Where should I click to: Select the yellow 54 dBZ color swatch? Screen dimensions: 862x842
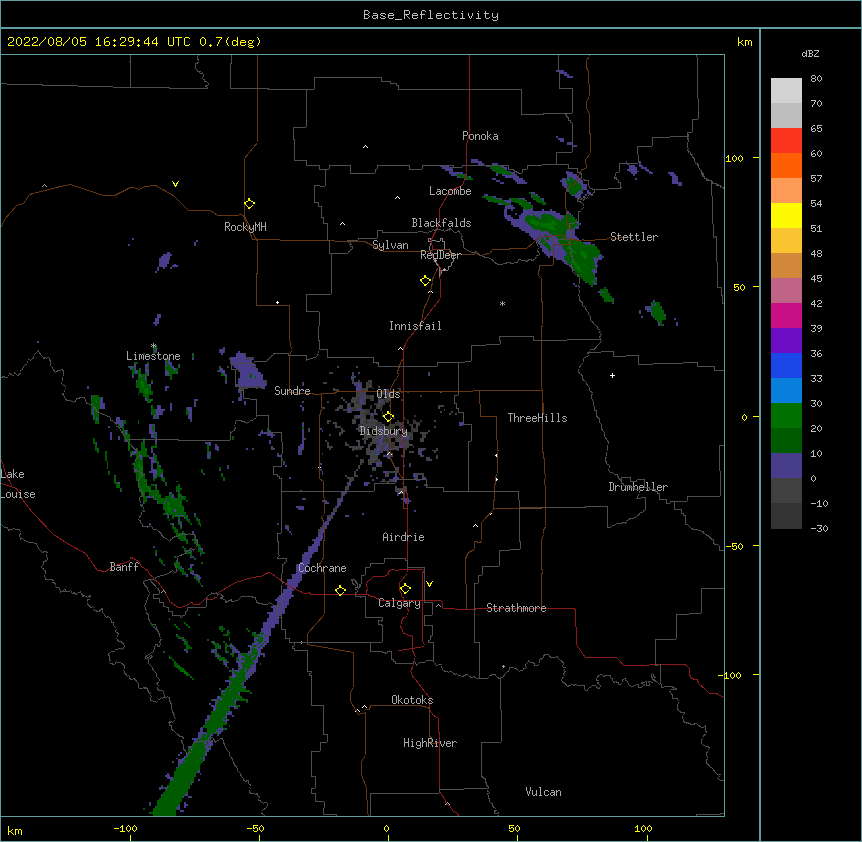point(786,215)
